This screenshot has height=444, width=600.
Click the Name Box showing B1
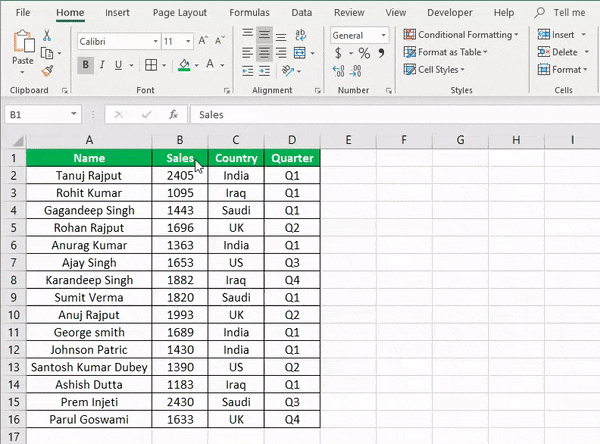click(x=37, y=114)
